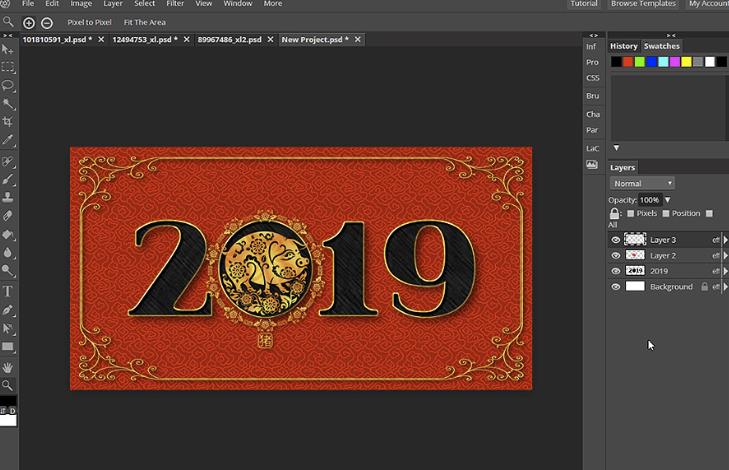Open the Swatches panel menu triangle
The image size is (729, 470).
click(x=616, y=148)
